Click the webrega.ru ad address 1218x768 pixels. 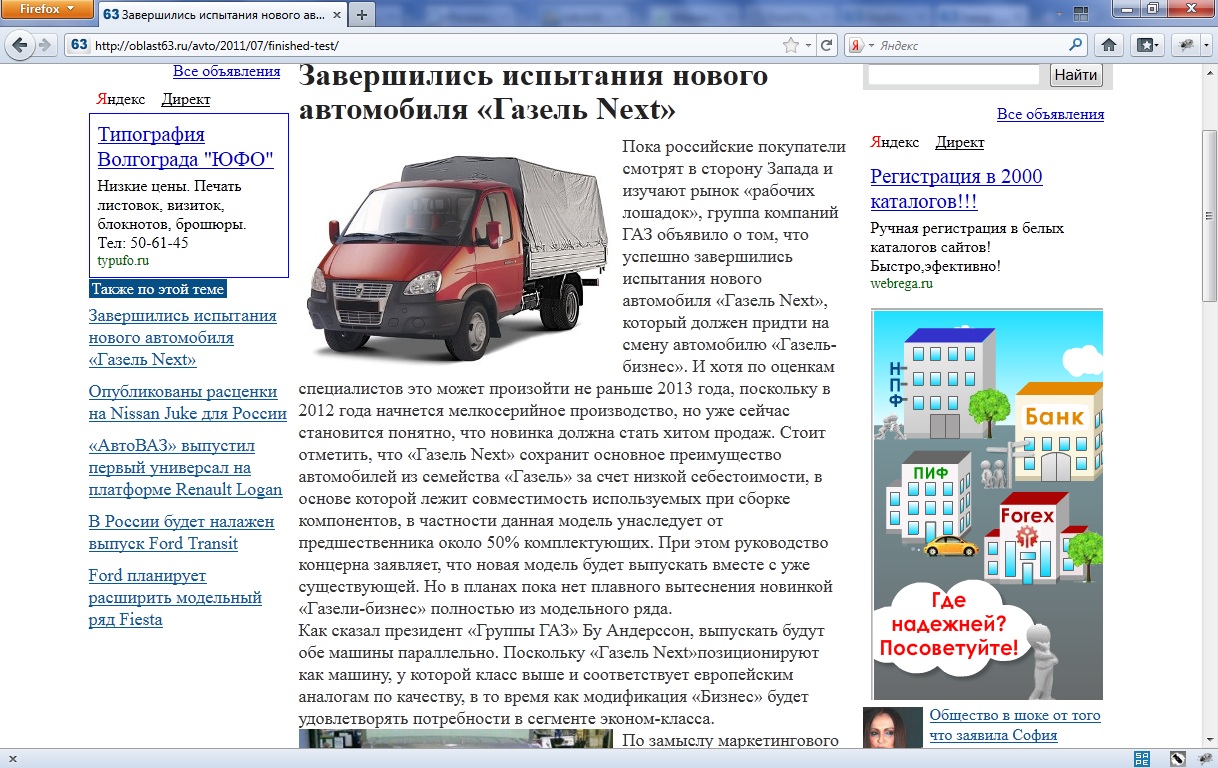click(x=901, y=283)
